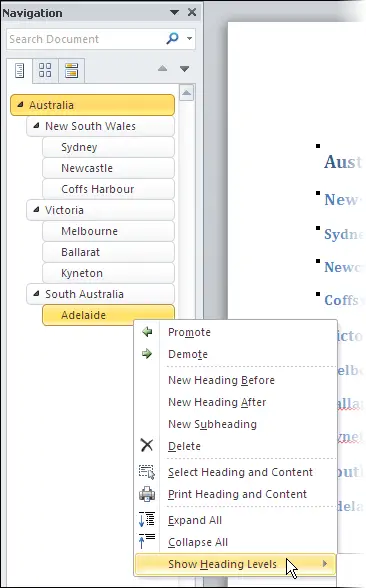Viewport: 366px width, 588px height.
Task: Collapse the New South Wales heading
Action: tap(36, 126)
